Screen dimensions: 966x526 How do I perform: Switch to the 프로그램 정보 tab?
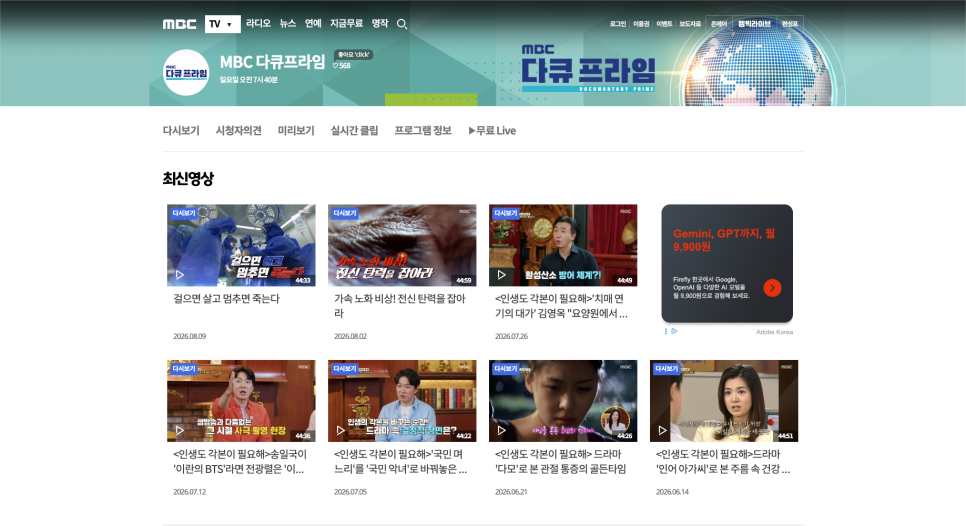click(423, 131)
